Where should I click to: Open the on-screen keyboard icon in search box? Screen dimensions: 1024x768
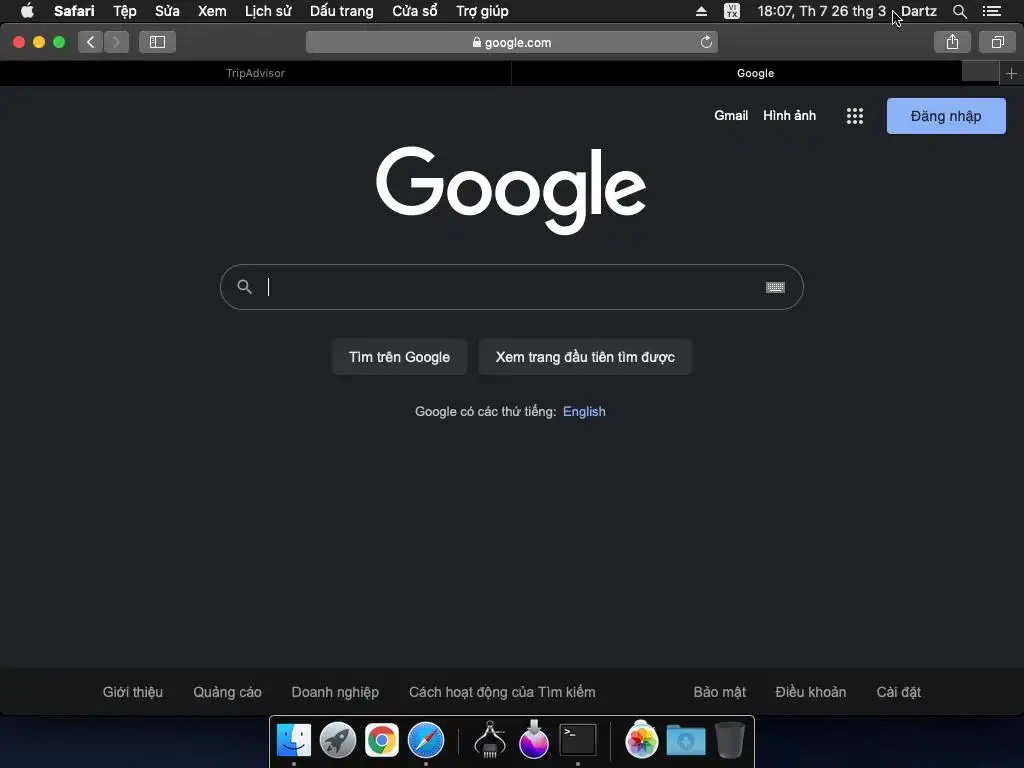coord(775,287)
